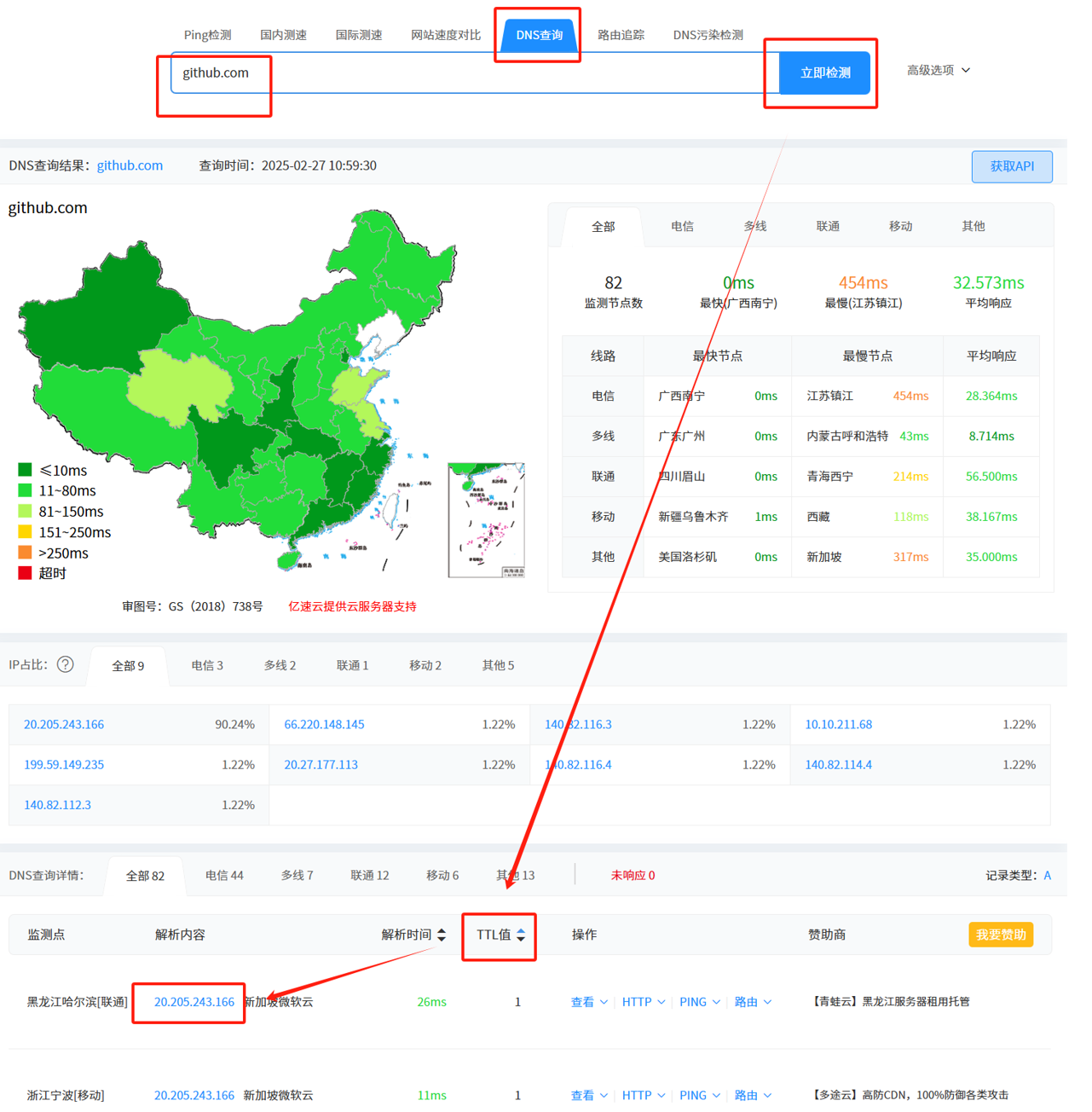Select 移动 2 IP ratio tab

pyautogui.click(x=425, y=665)
